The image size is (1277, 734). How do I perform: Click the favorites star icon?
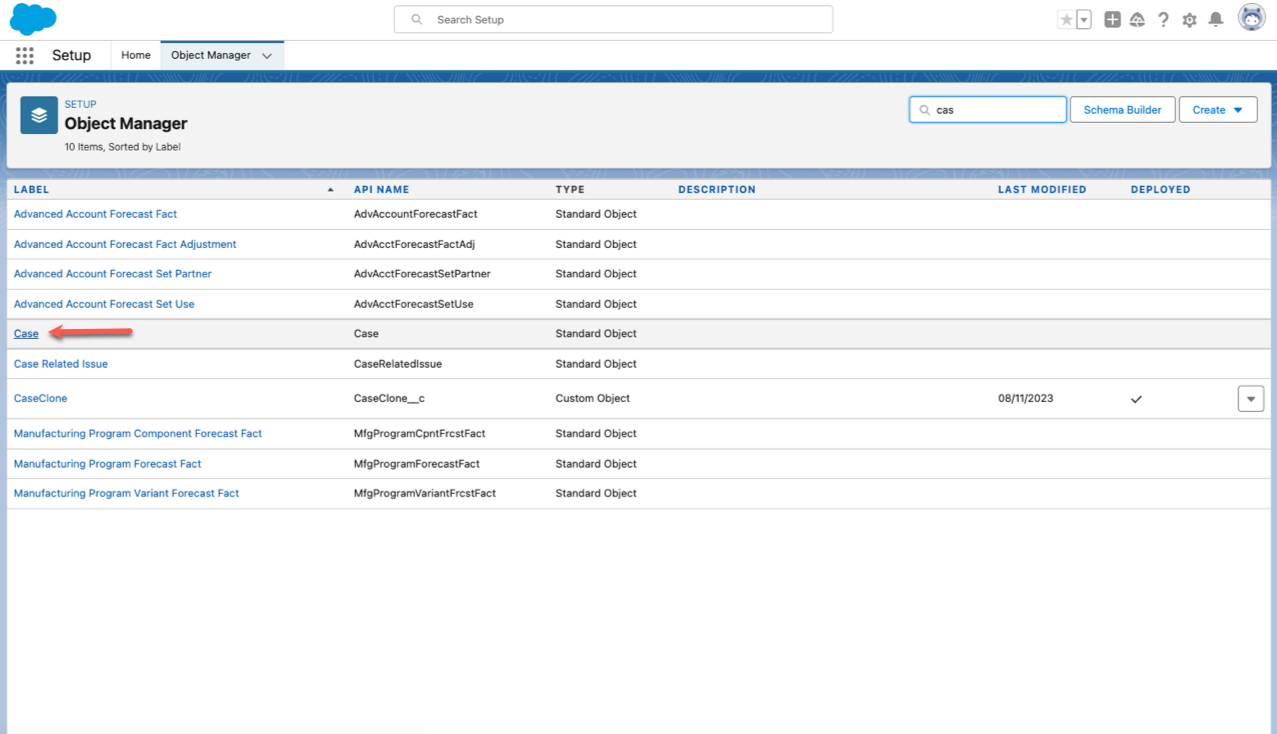pyautogui.click(x=1067, y=20)
